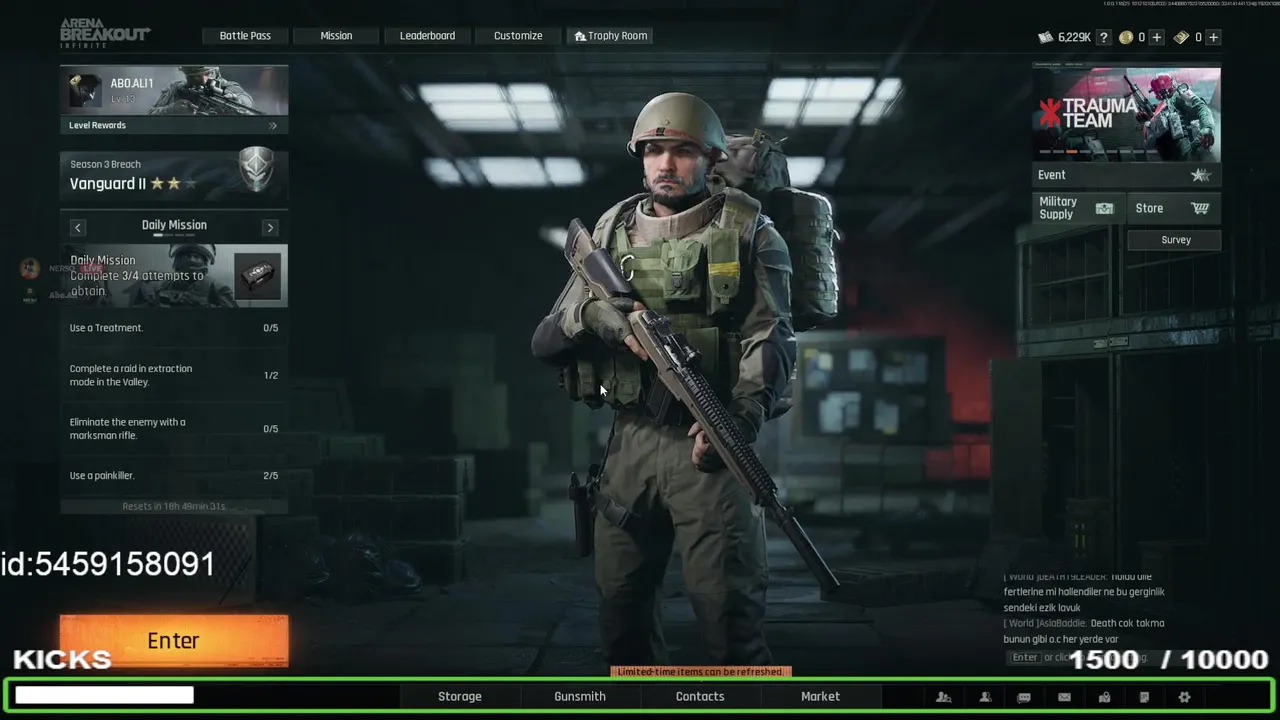Open the Military Supply button
This screenshot has height=720, width=1280.
tap(1078, 208)
